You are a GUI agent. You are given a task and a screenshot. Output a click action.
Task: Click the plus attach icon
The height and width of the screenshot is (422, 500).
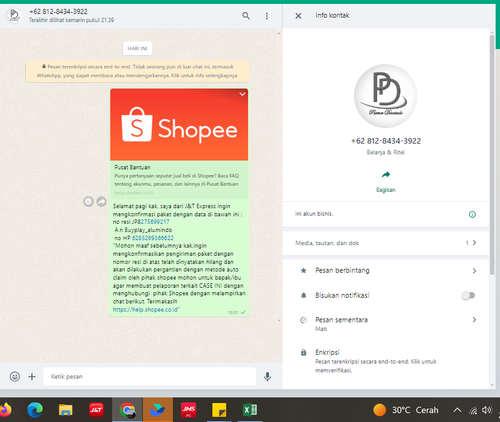32,377
